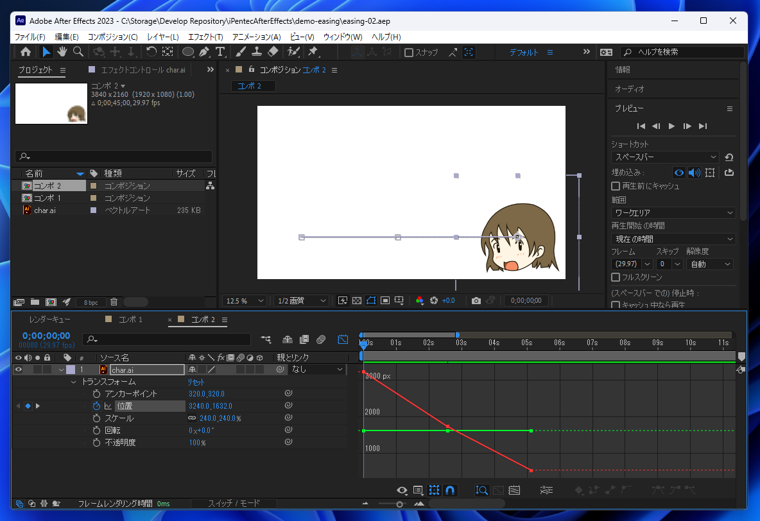Select the Pen tool
This screenshot has height=521, width=760.
[x=204, y=52]
